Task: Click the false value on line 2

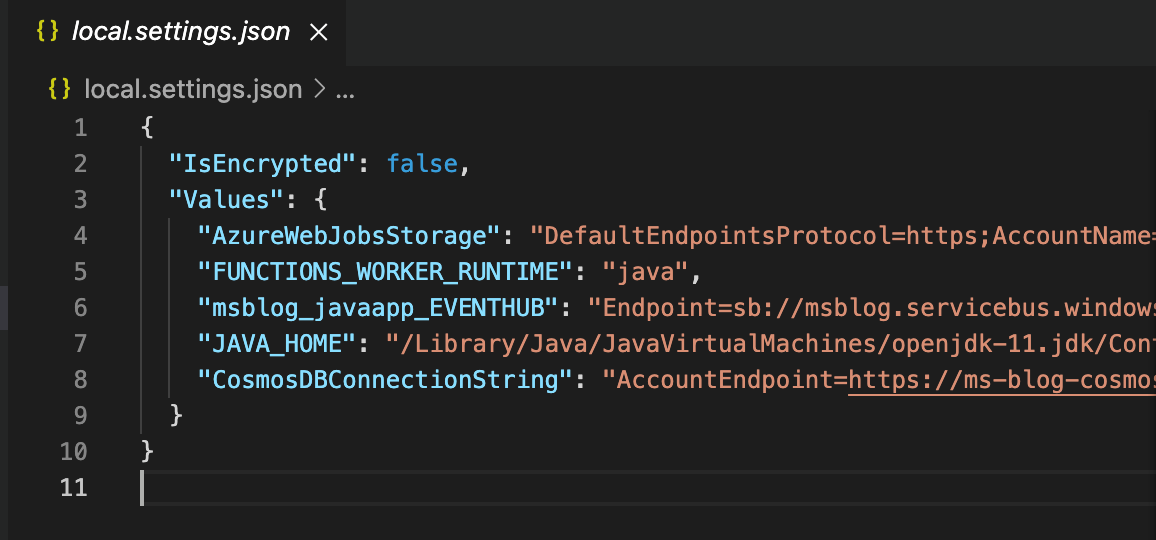Action: [x=422, y=164]
